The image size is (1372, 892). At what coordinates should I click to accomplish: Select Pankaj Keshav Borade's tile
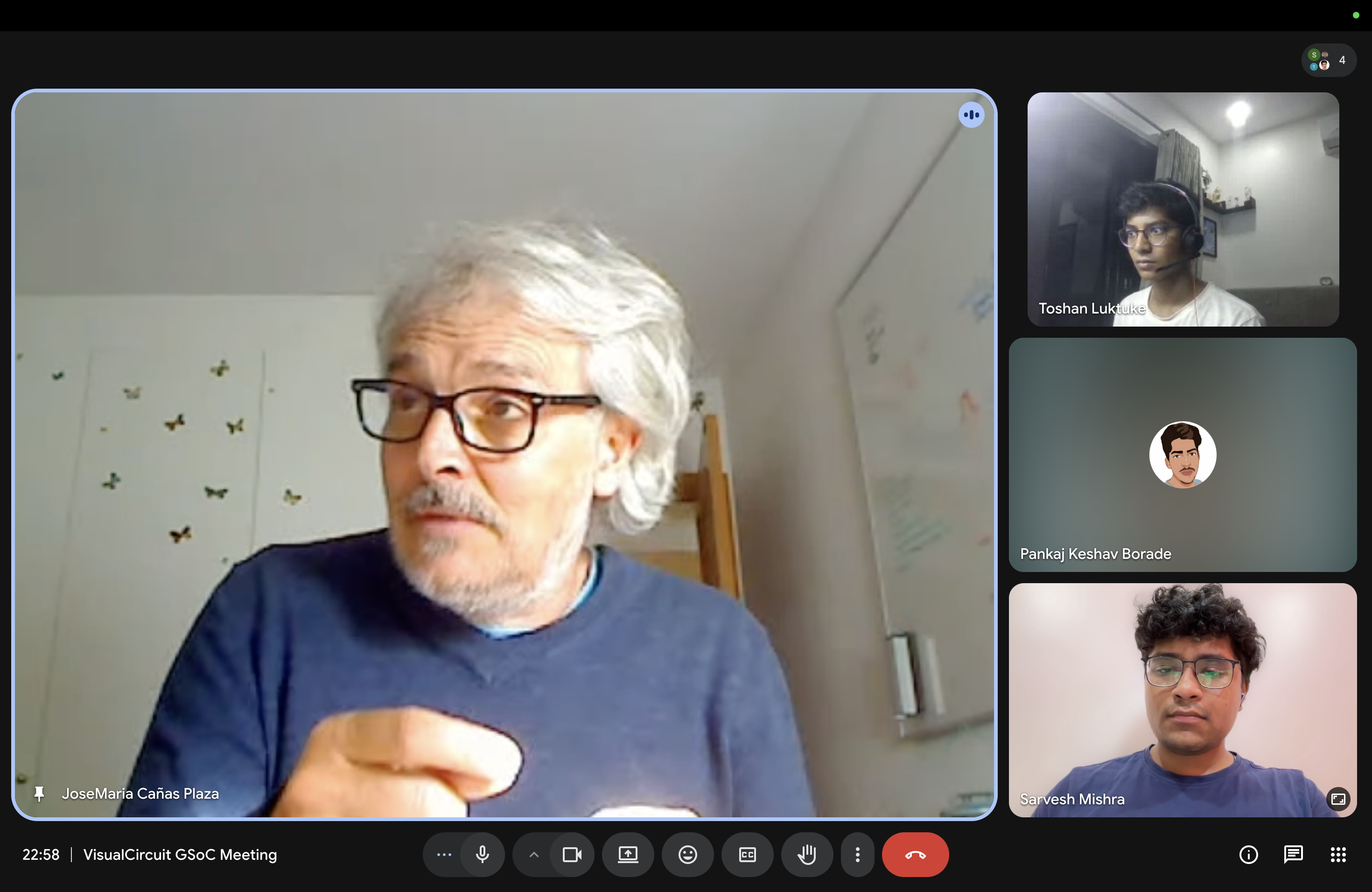pyautogui.click(x=1183, y=455)
